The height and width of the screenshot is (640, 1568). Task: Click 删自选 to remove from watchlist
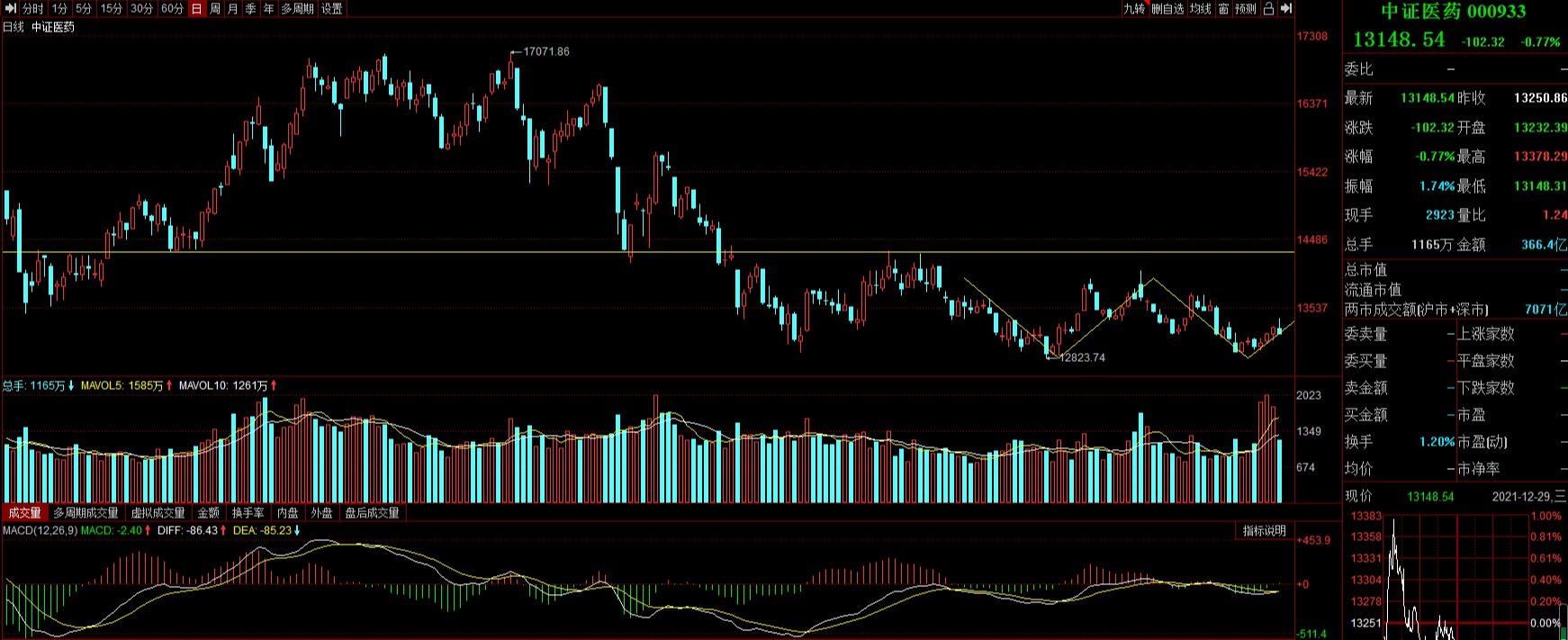coord(1167,8)
